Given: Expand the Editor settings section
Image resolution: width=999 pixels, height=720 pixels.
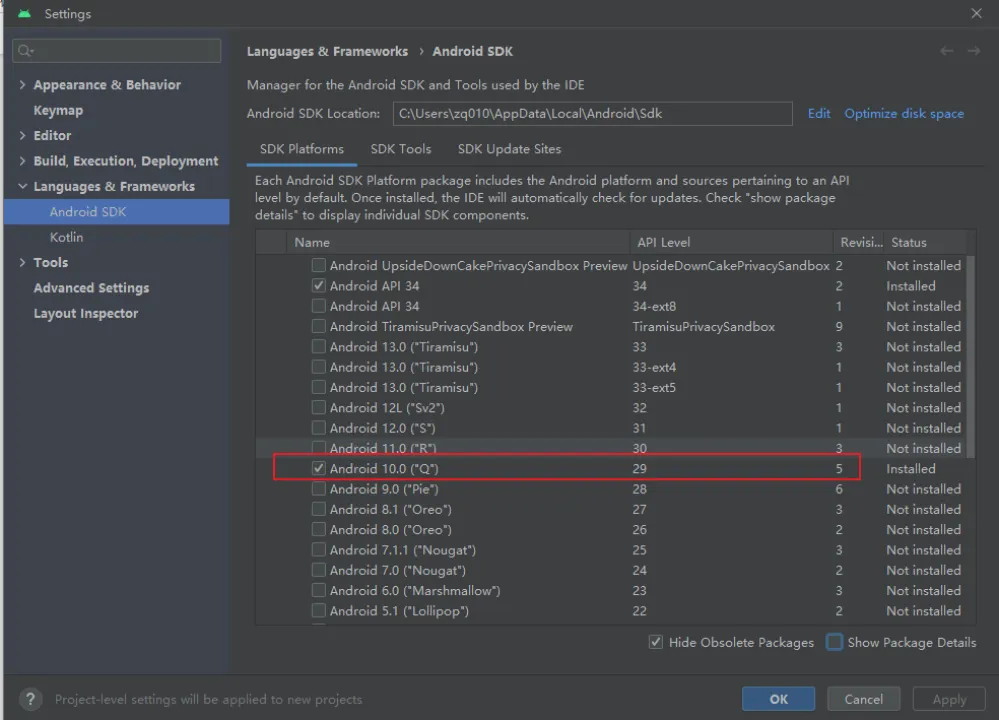Looking at the screenshot, I should coord(22,135).
